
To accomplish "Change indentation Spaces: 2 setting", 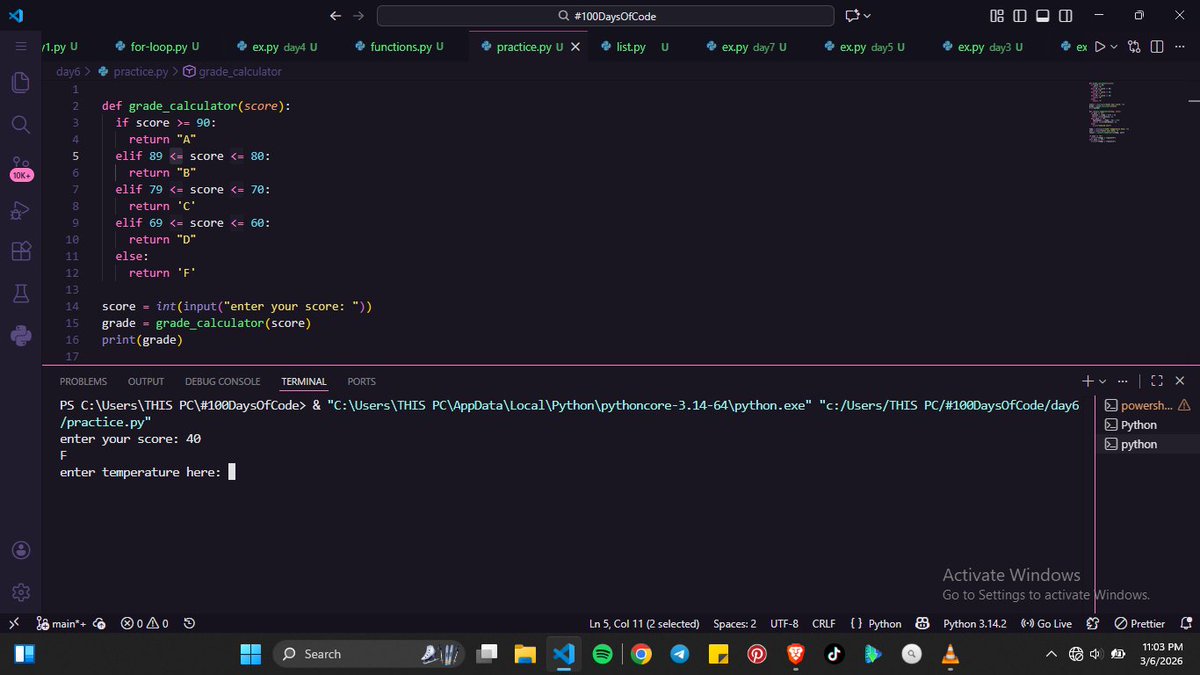I will (735, 623).
